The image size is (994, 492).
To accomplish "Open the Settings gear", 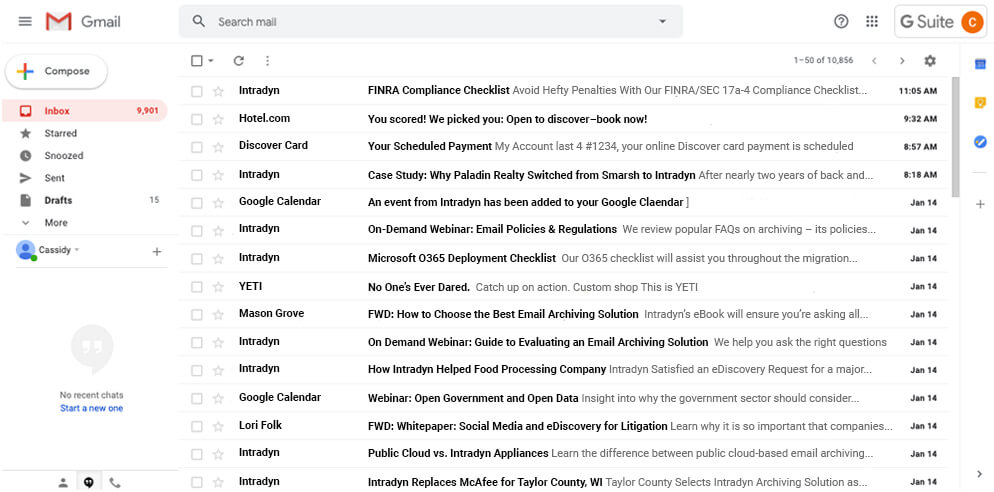I will tap(929, 61).
